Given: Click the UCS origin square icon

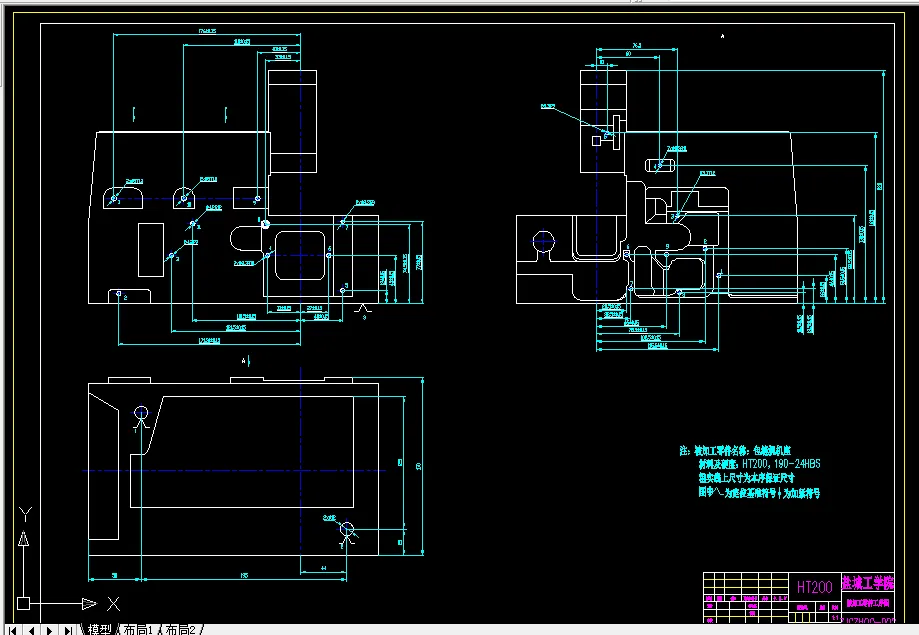Looking at the screenshot, I should (x=23, y=603).
